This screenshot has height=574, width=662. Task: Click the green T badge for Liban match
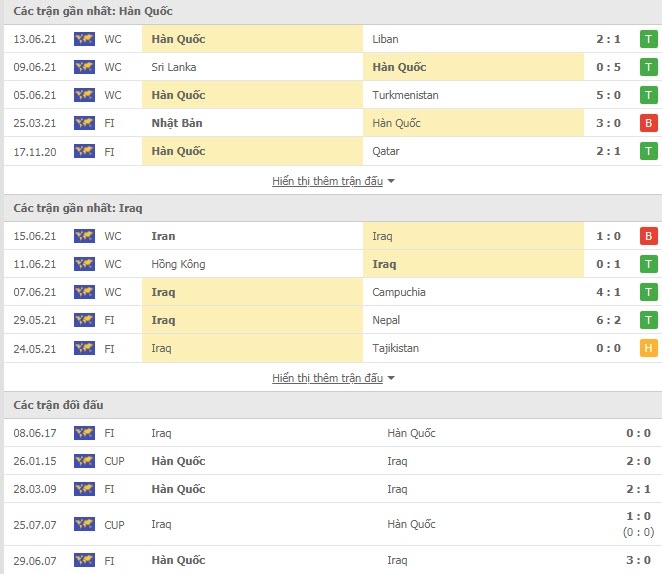tap(648, 39)
